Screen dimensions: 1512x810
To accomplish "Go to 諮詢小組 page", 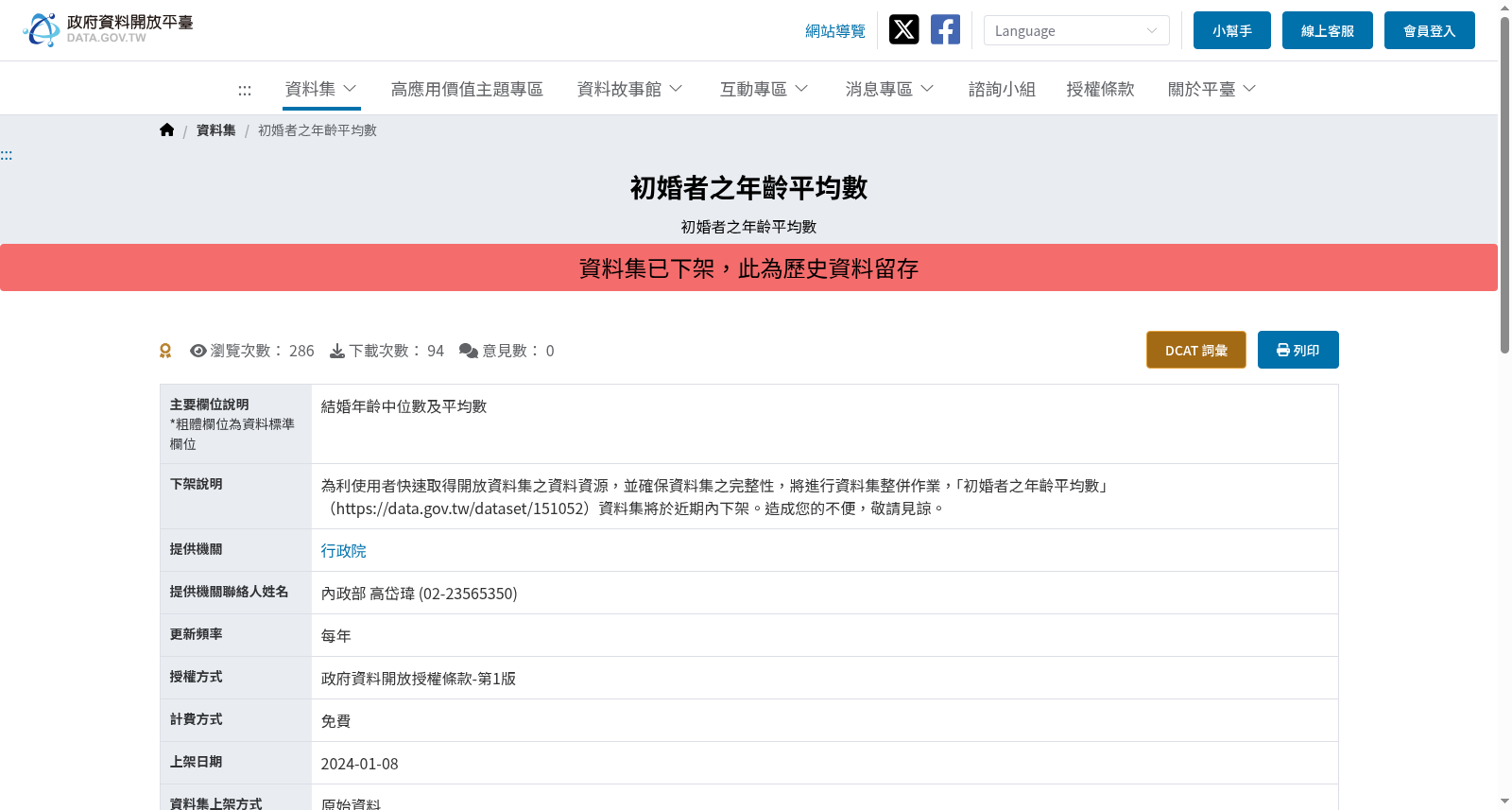I will coord(1002,89).
